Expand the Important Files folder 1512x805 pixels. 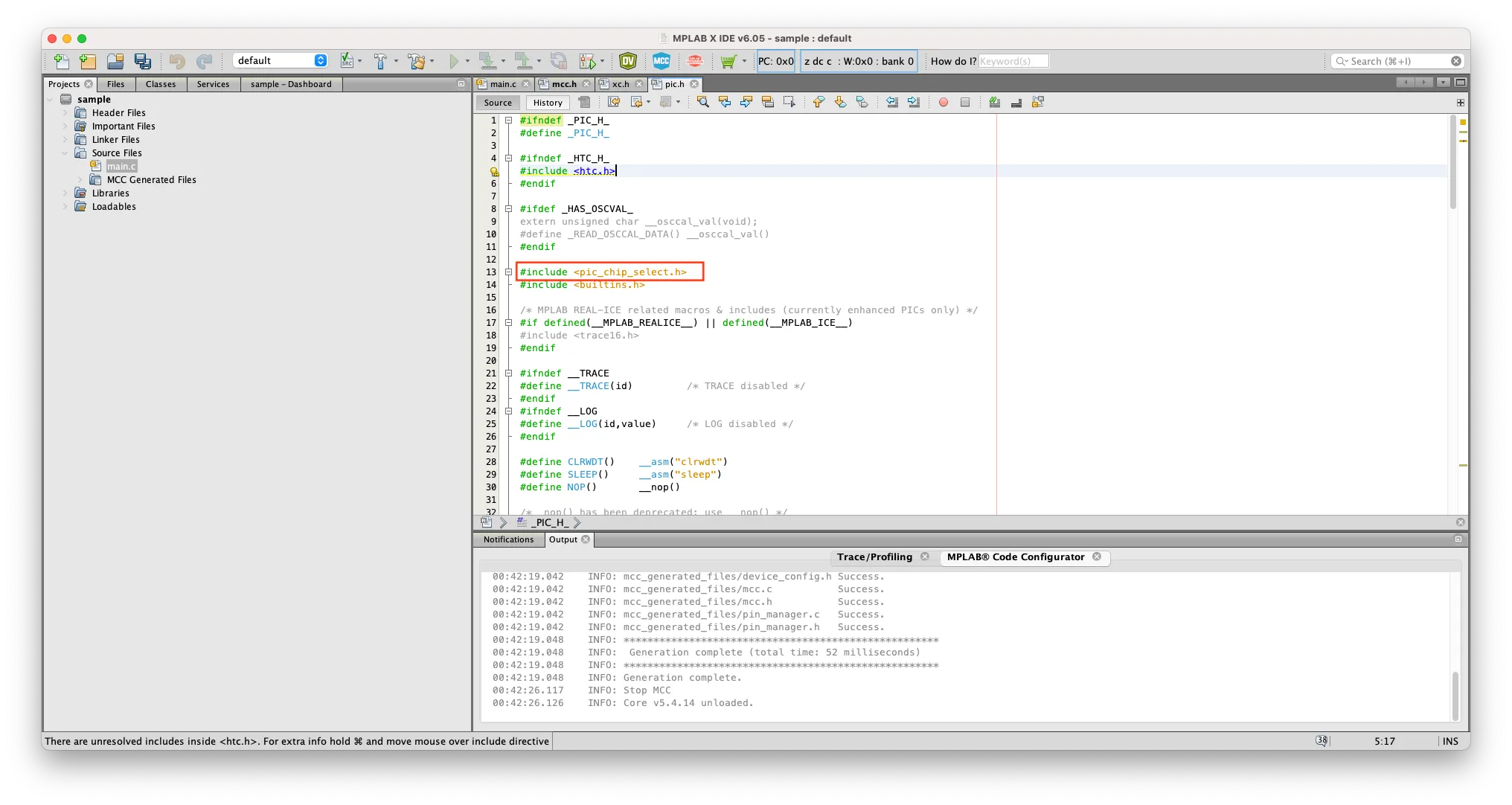[x=65, y=126]
